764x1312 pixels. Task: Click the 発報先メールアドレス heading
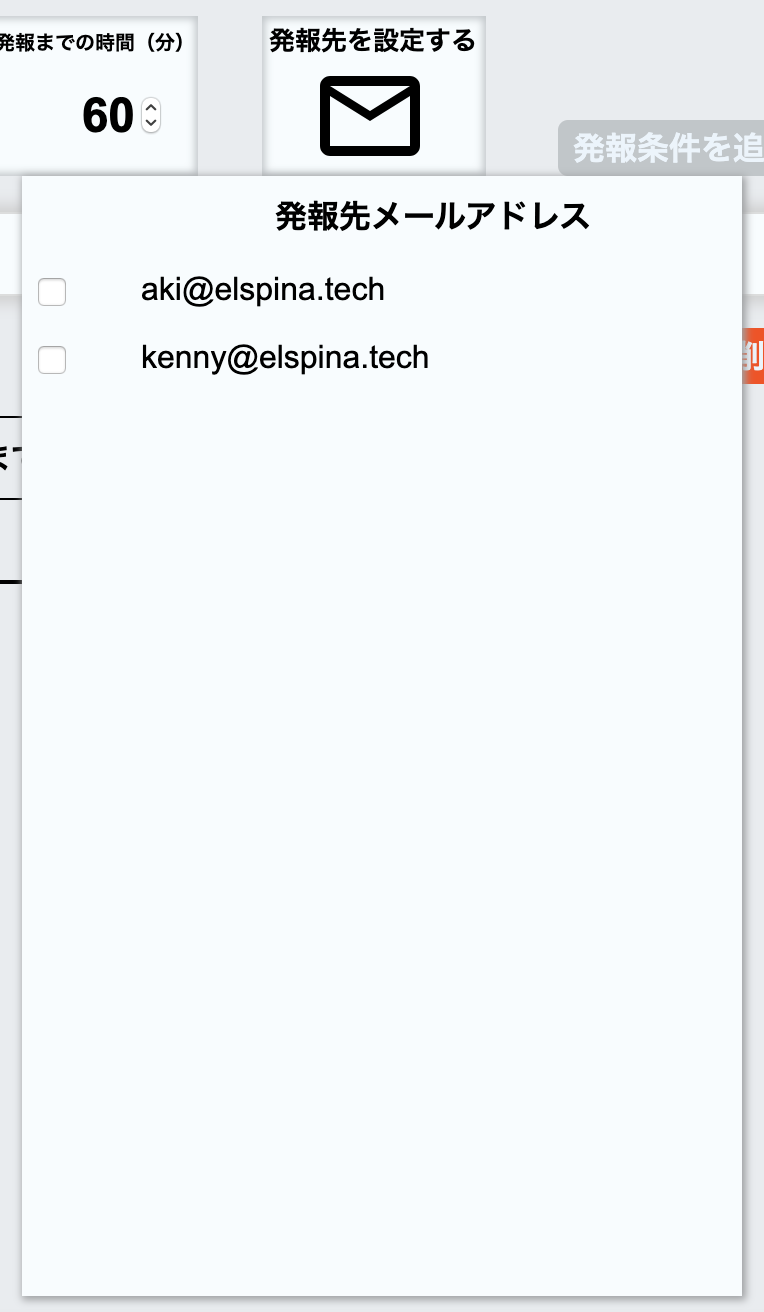432,216
